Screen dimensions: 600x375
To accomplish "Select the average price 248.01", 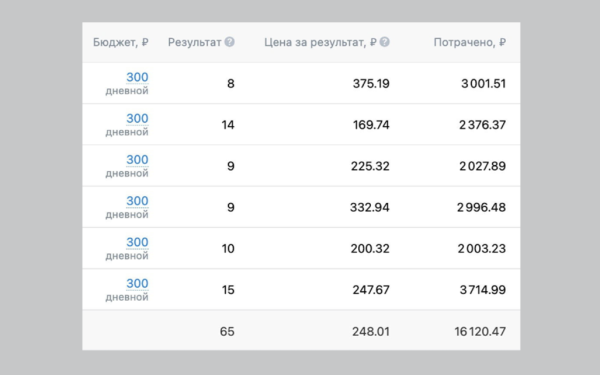I will [371, 331].
